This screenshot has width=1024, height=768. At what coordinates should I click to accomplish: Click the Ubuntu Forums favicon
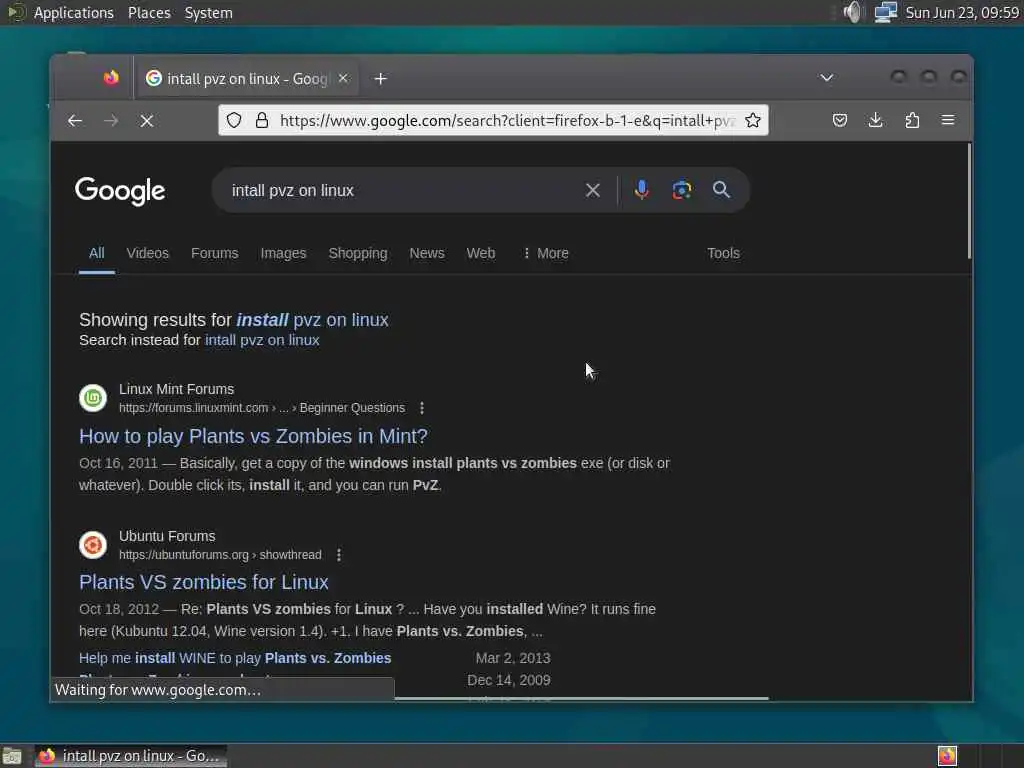point(93,545)
